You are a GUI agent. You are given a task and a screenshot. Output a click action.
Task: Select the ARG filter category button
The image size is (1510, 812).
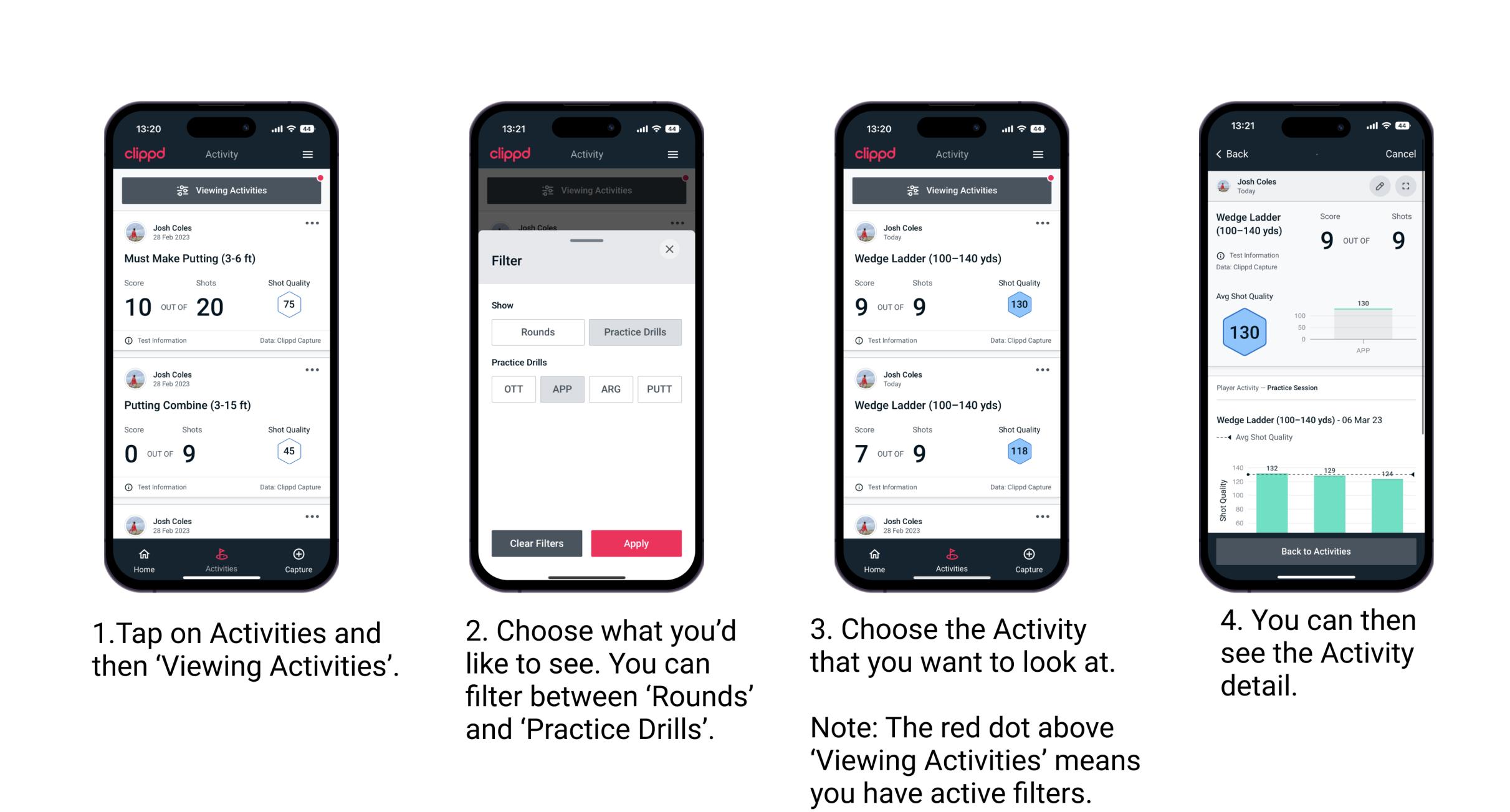[x=611, y=389]
